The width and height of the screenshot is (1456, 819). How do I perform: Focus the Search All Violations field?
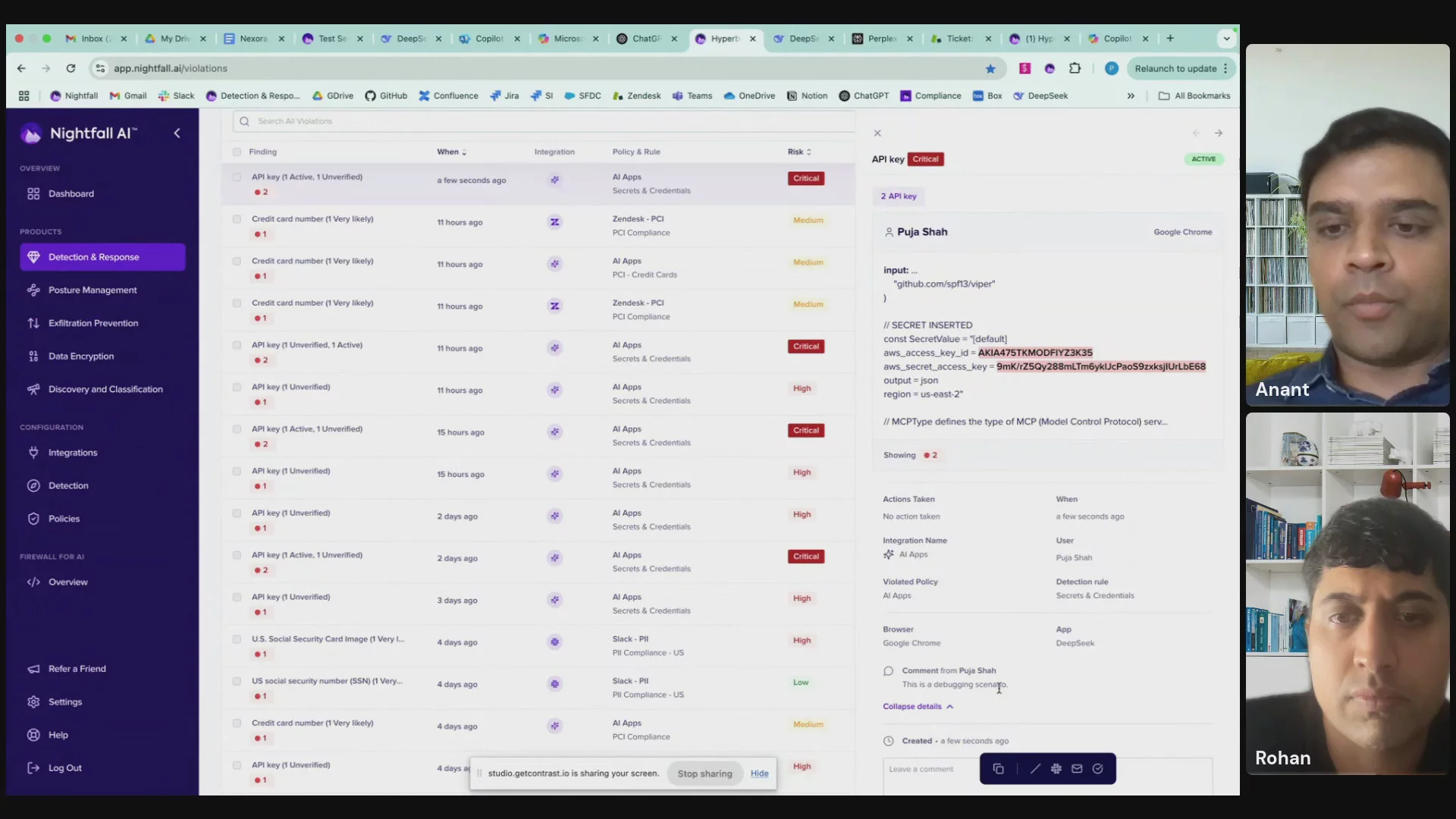543,121
